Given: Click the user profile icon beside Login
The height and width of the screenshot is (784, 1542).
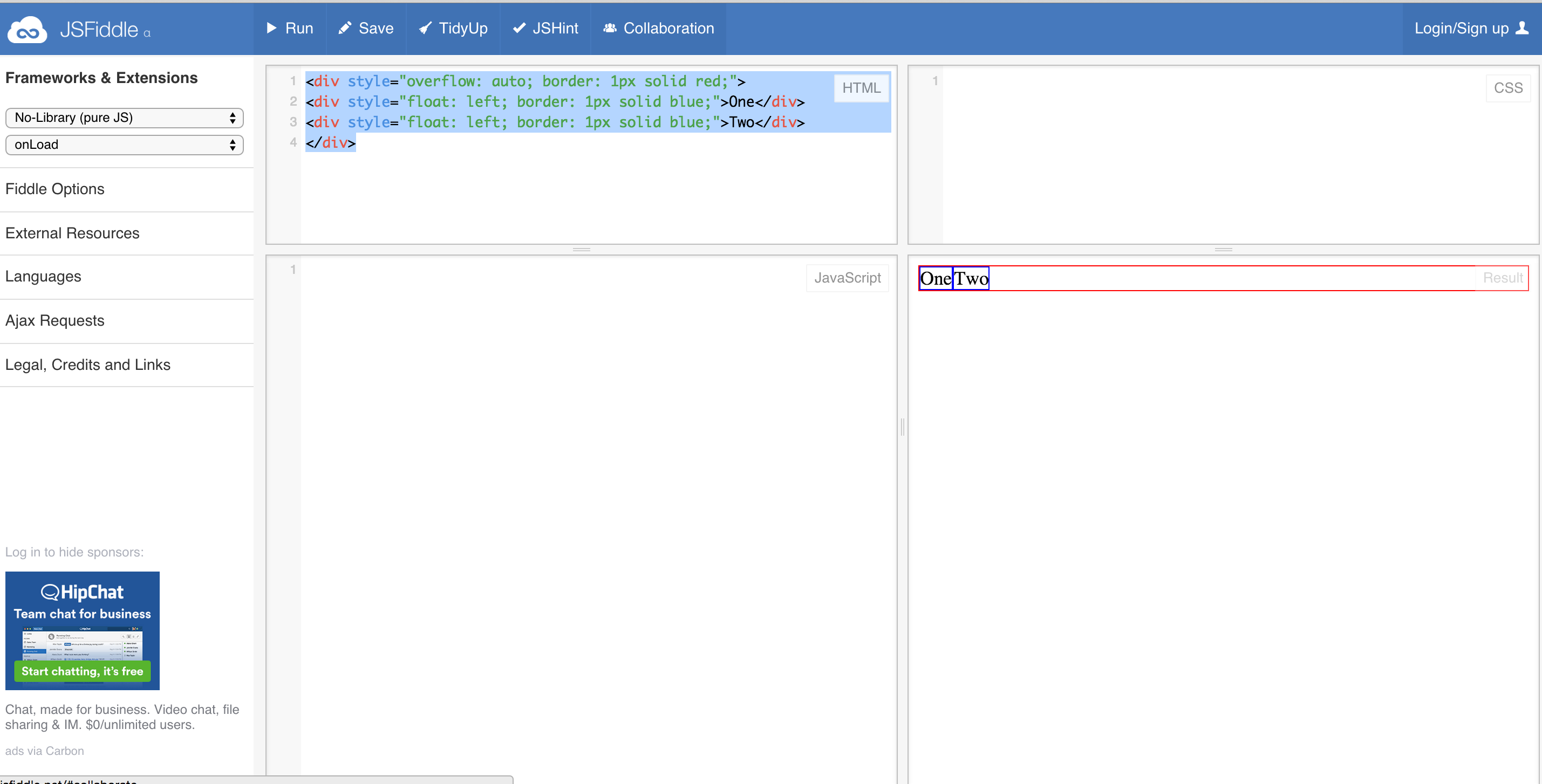Looking at the screenshot, I should 1521,28.
